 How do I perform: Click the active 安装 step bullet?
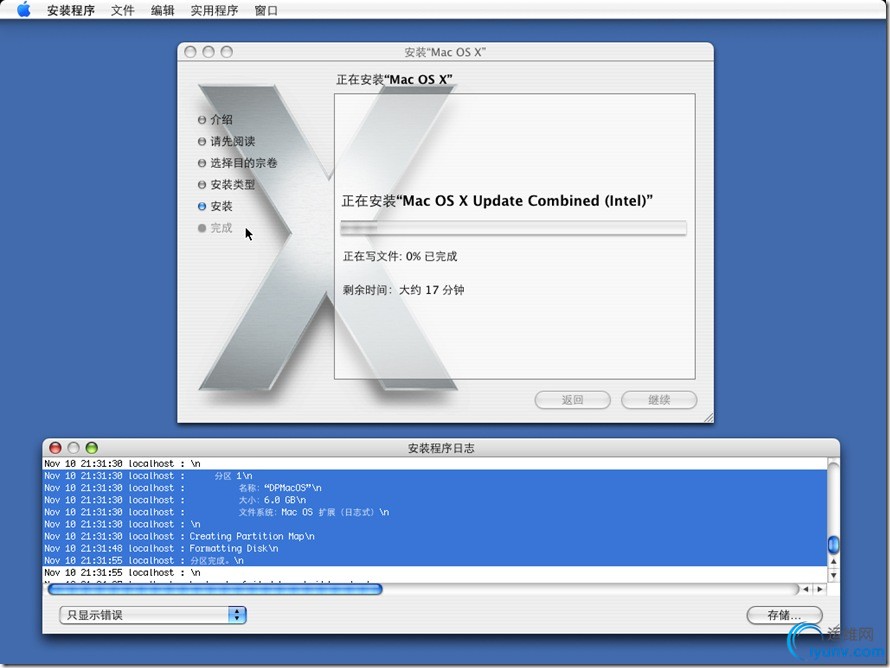pyautogui.click(x=202, y=207)
